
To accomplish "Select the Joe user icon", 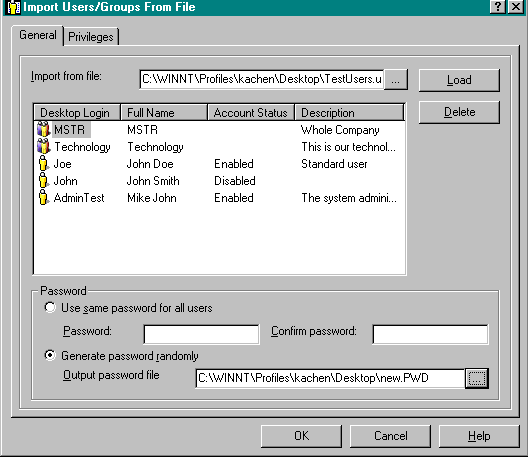I will (x=43, y=164).
